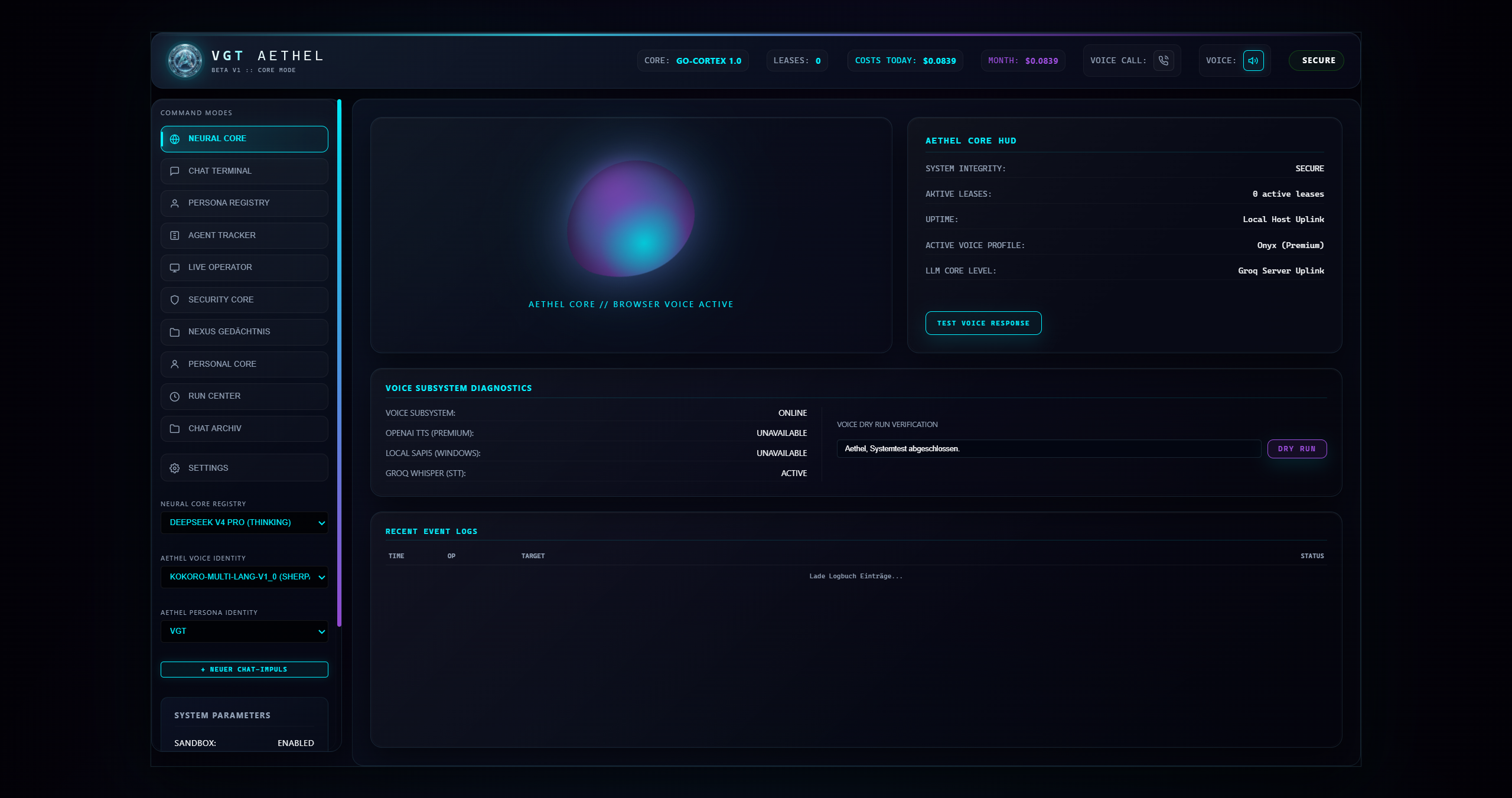Click the VGT Aethel logo emblem
The width and height of the screenshot is (1512, 798).
pyautogui.click(x=185, y=60)
